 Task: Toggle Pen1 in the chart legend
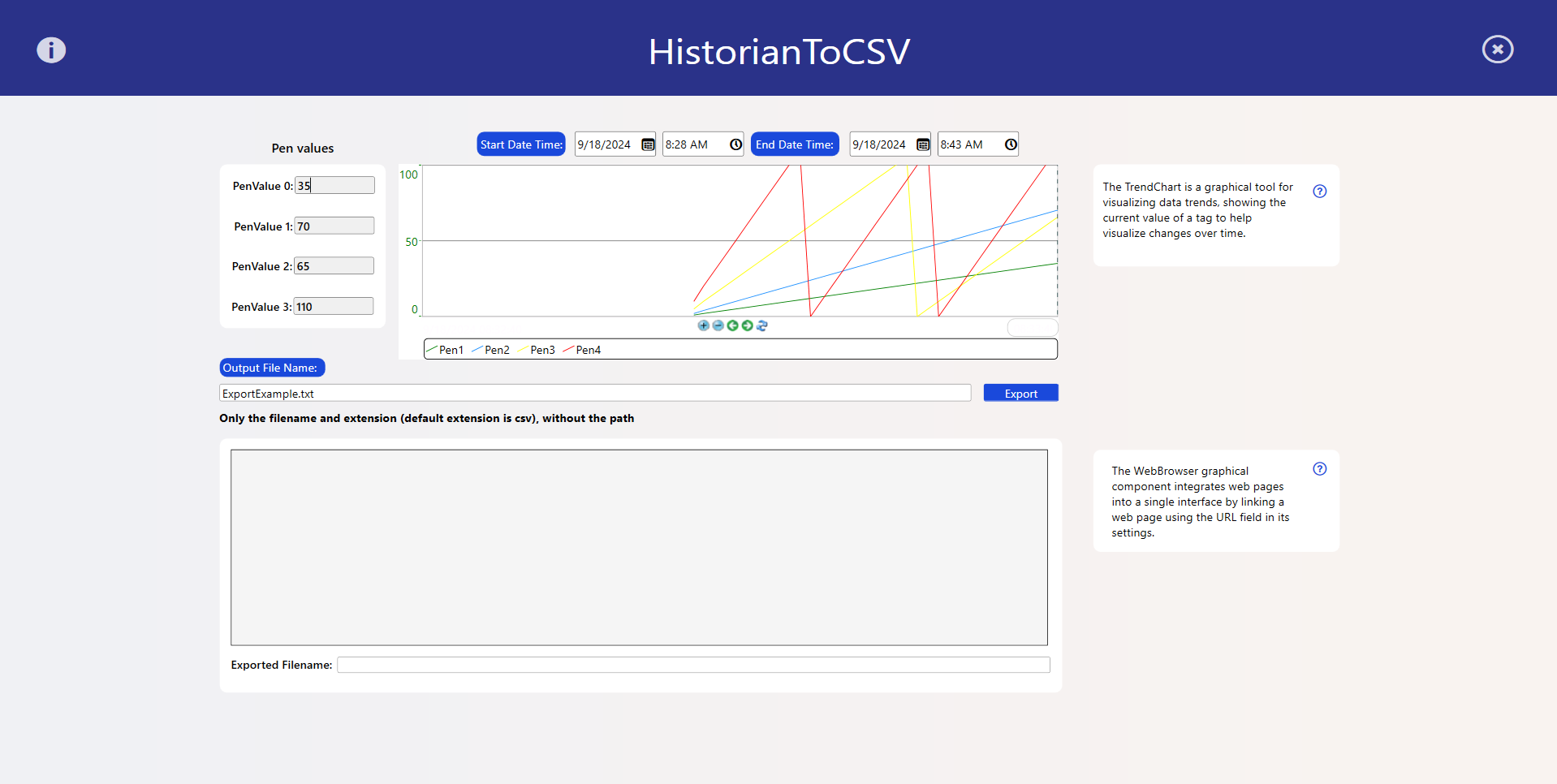[x=446, y=350]
